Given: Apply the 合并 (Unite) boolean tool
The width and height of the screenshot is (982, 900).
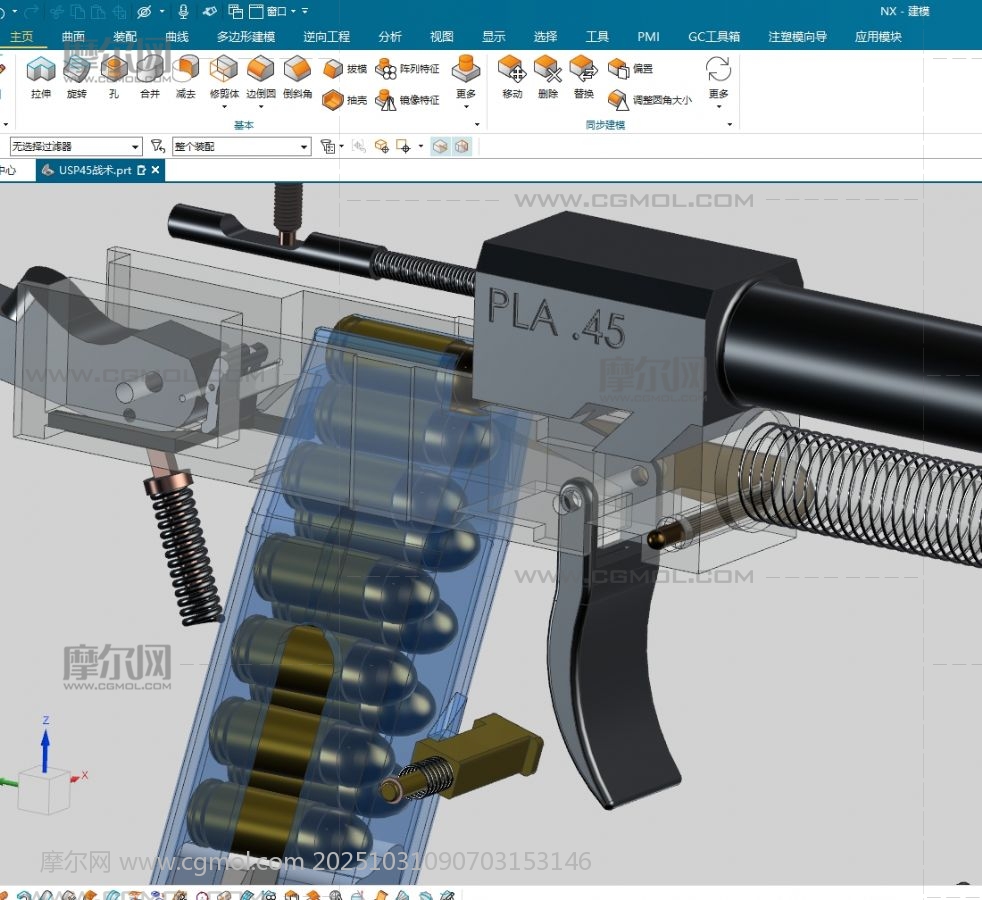Looking at the screenshot, I should (149, 77).
